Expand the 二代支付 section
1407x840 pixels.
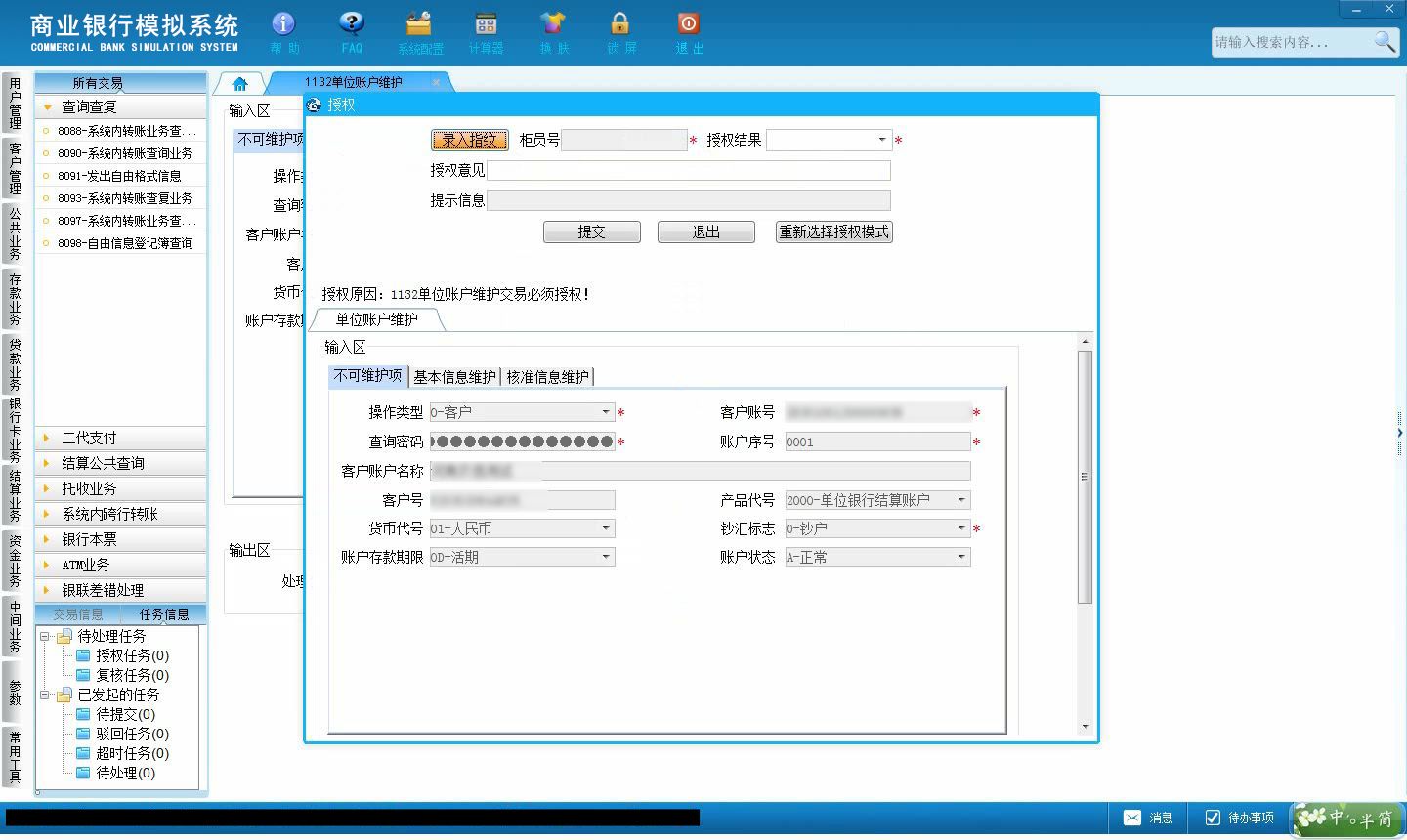click(121, 438)
